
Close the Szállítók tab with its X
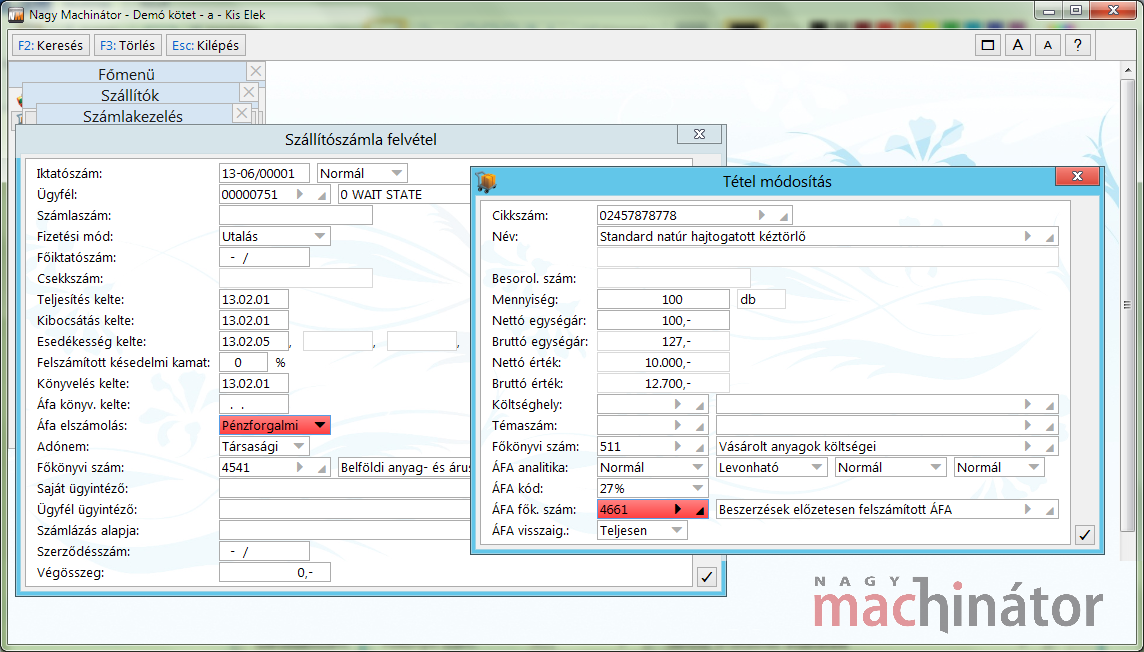[248, 92]
